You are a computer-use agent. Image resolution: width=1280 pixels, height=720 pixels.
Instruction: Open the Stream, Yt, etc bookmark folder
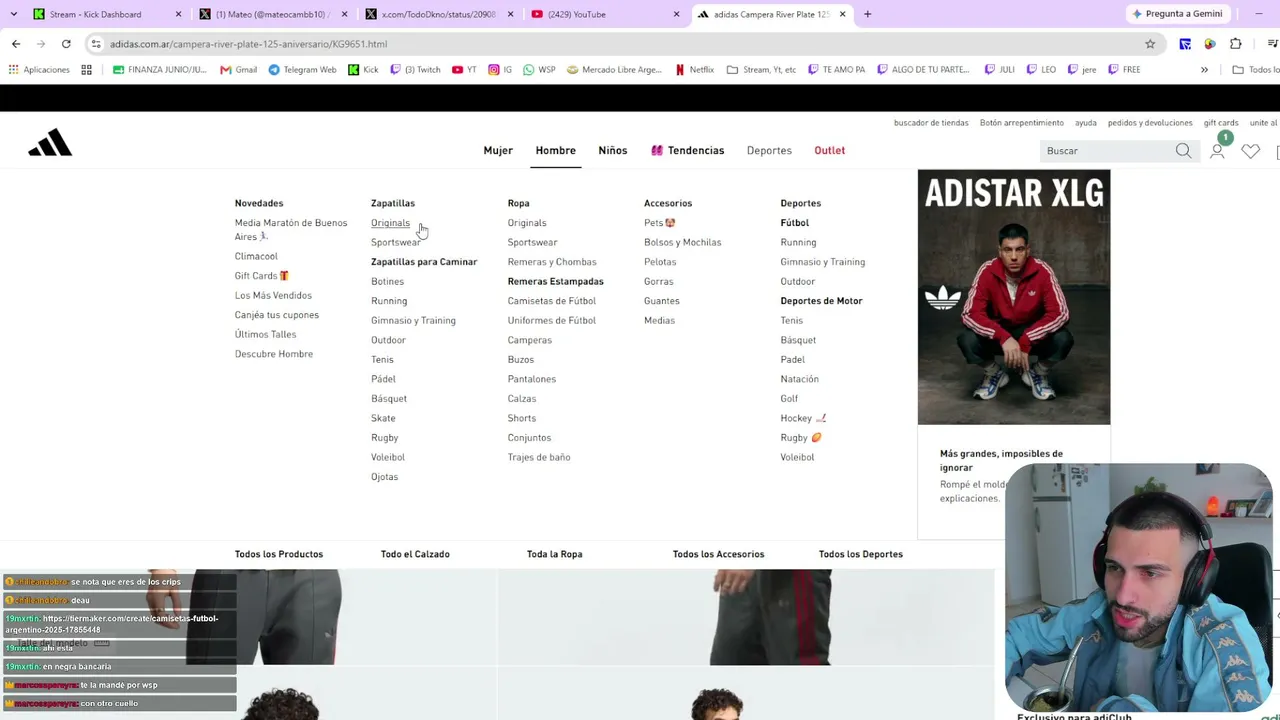762,70
